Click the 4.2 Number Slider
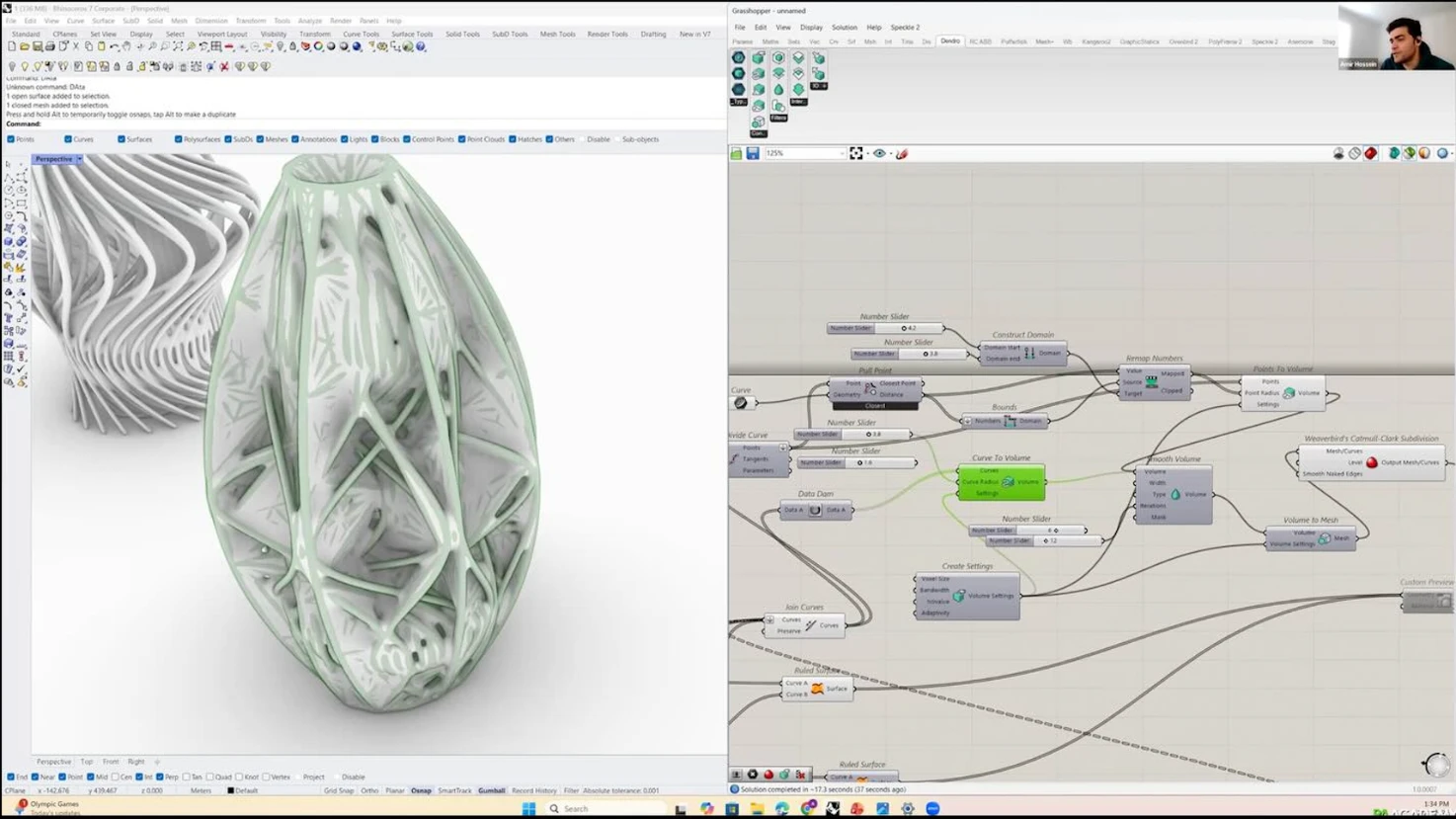The image size is (1456, 819). (909, 328)
